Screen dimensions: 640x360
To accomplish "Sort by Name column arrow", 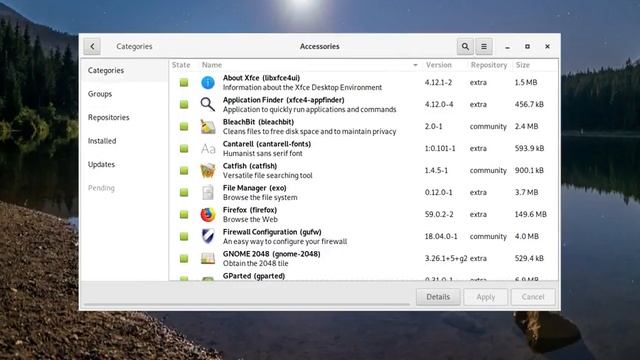I will (415, 65).
